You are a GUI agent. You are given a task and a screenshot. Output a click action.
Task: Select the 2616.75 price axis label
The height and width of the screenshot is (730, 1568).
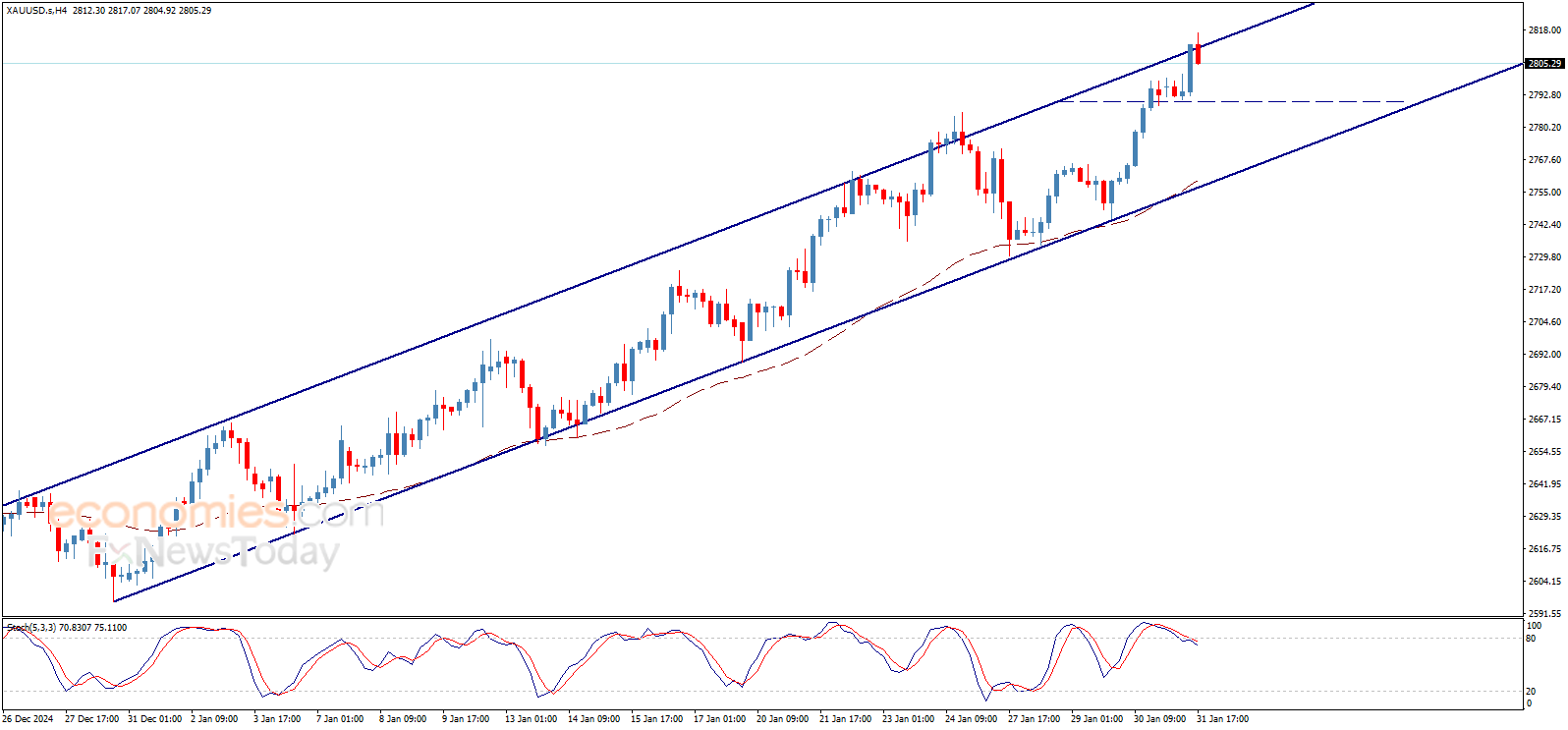1544,549
